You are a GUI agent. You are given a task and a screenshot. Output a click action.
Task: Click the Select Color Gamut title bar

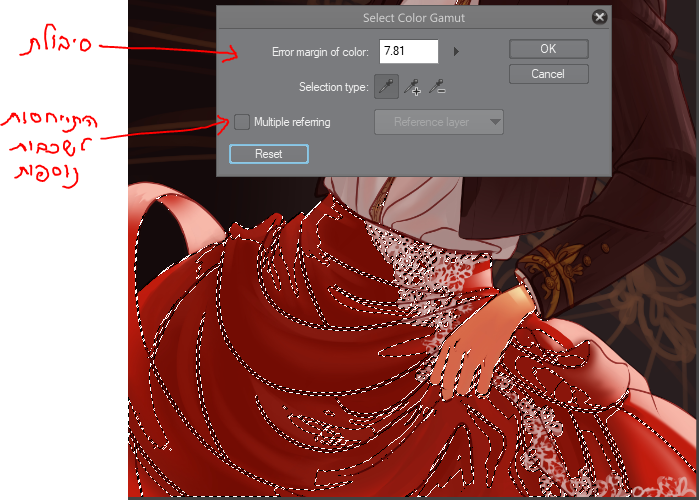pyautogui.click(x=414, y=18)
